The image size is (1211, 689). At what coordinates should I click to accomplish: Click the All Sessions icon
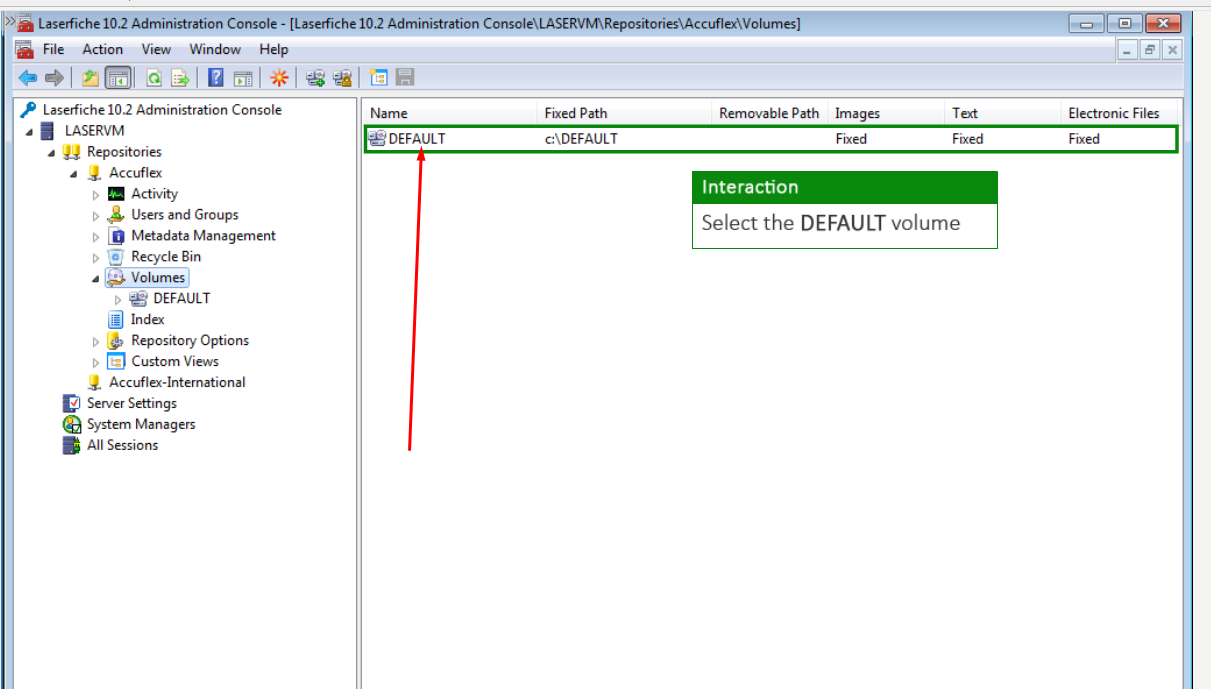(x=71, y=446)
